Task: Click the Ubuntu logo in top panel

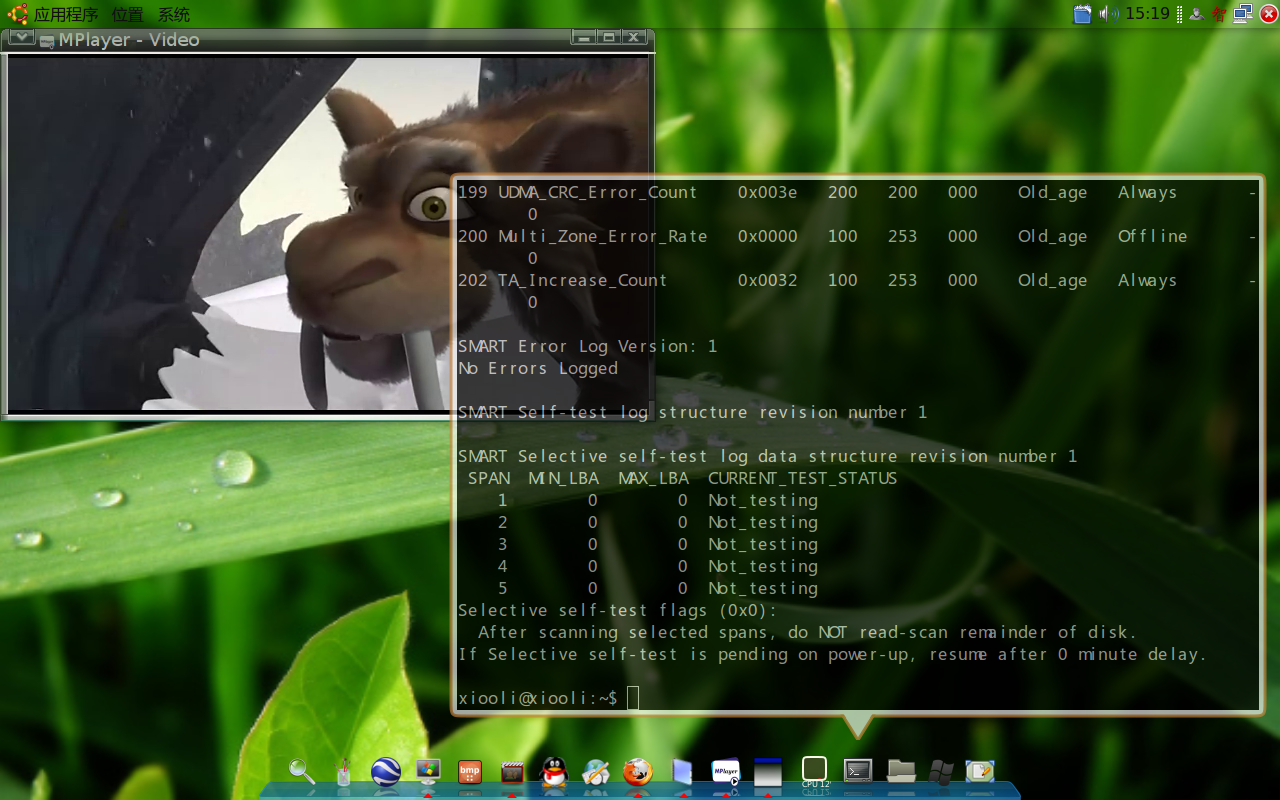Action: coord(17,14)
